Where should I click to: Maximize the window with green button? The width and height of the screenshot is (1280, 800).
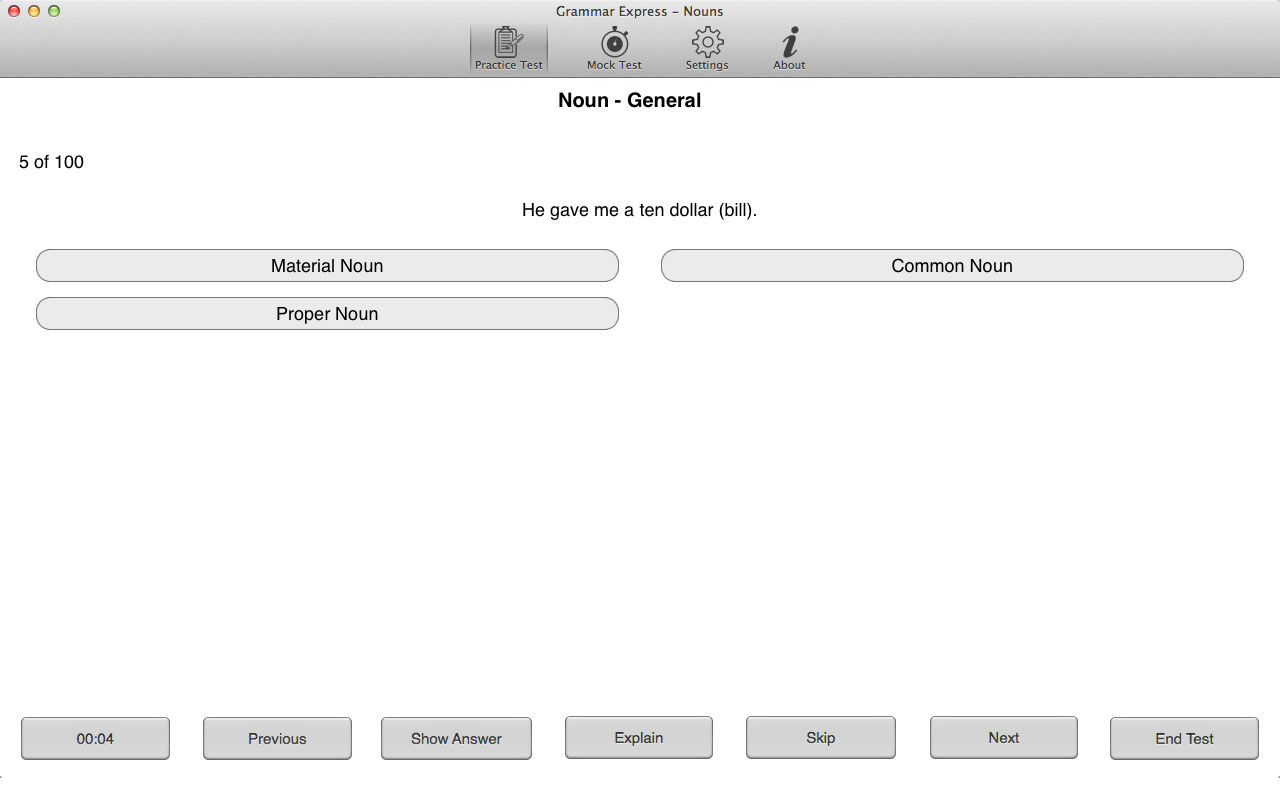[54, 11]
